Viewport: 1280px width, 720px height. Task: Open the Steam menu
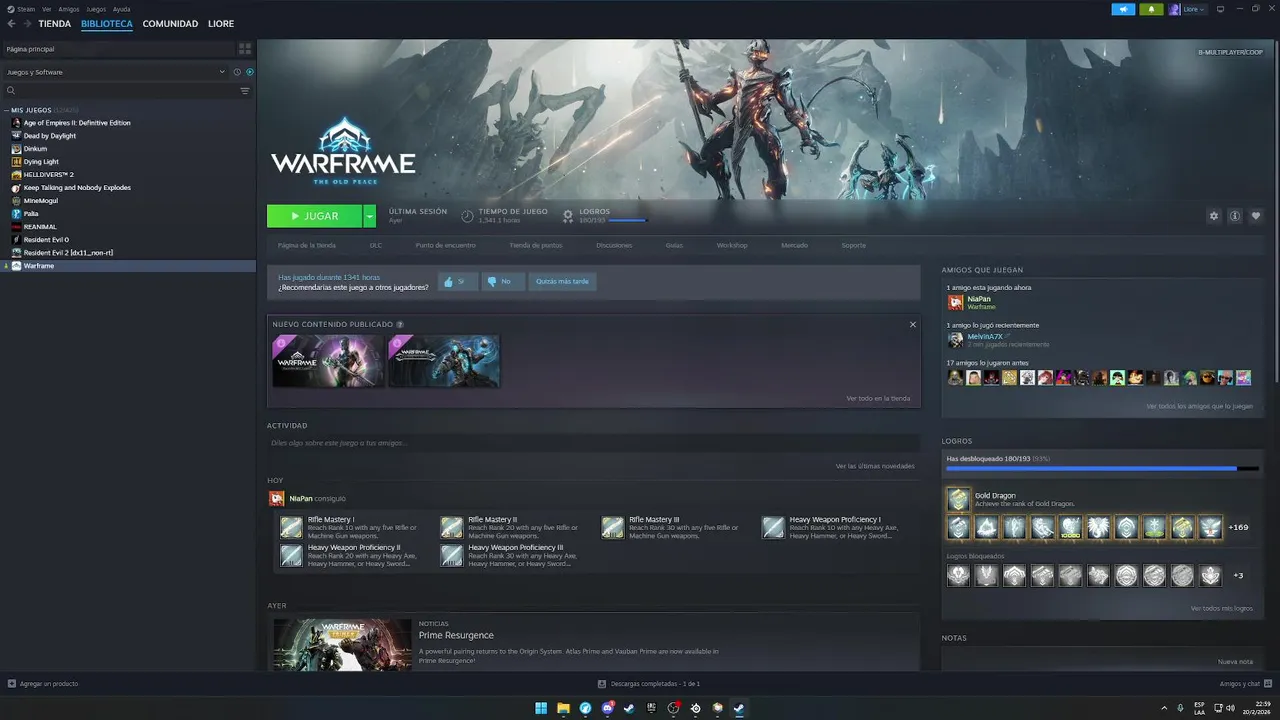point(26,9)
